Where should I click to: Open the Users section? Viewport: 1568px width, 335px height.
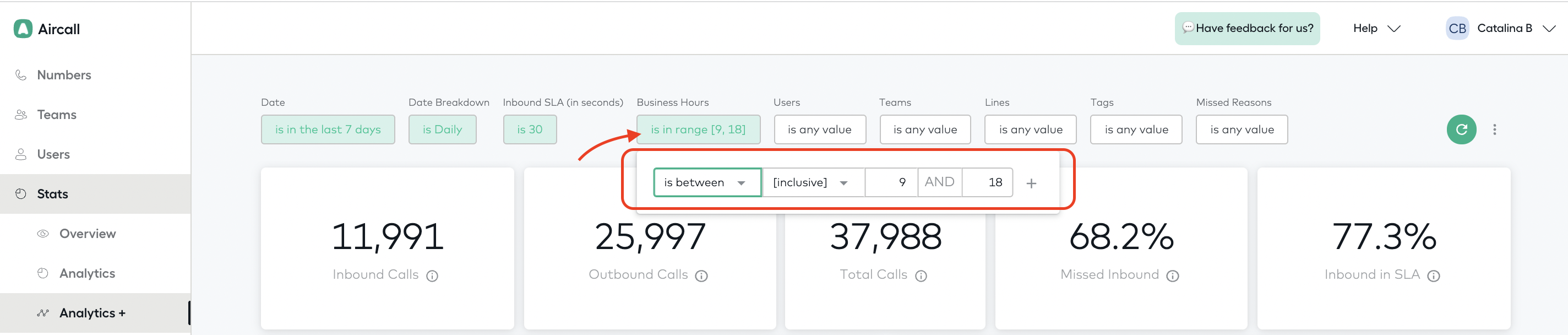96,154
